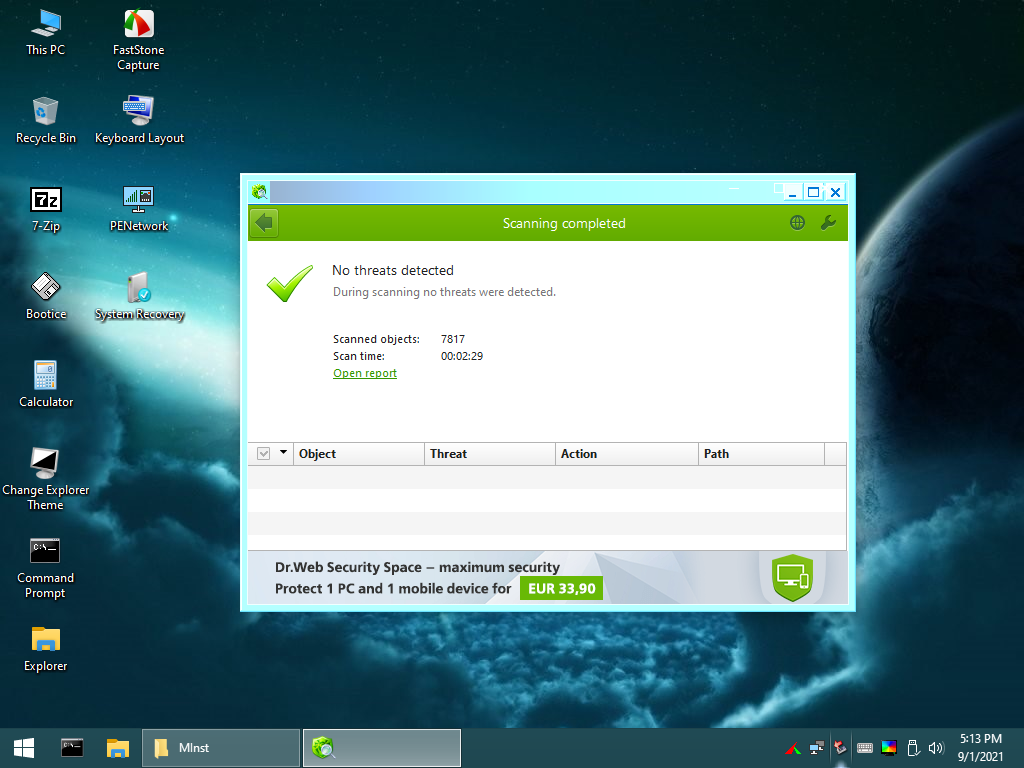Sort by the Object column header
This screenshot has height=768, width=1024.
(359, 454)
